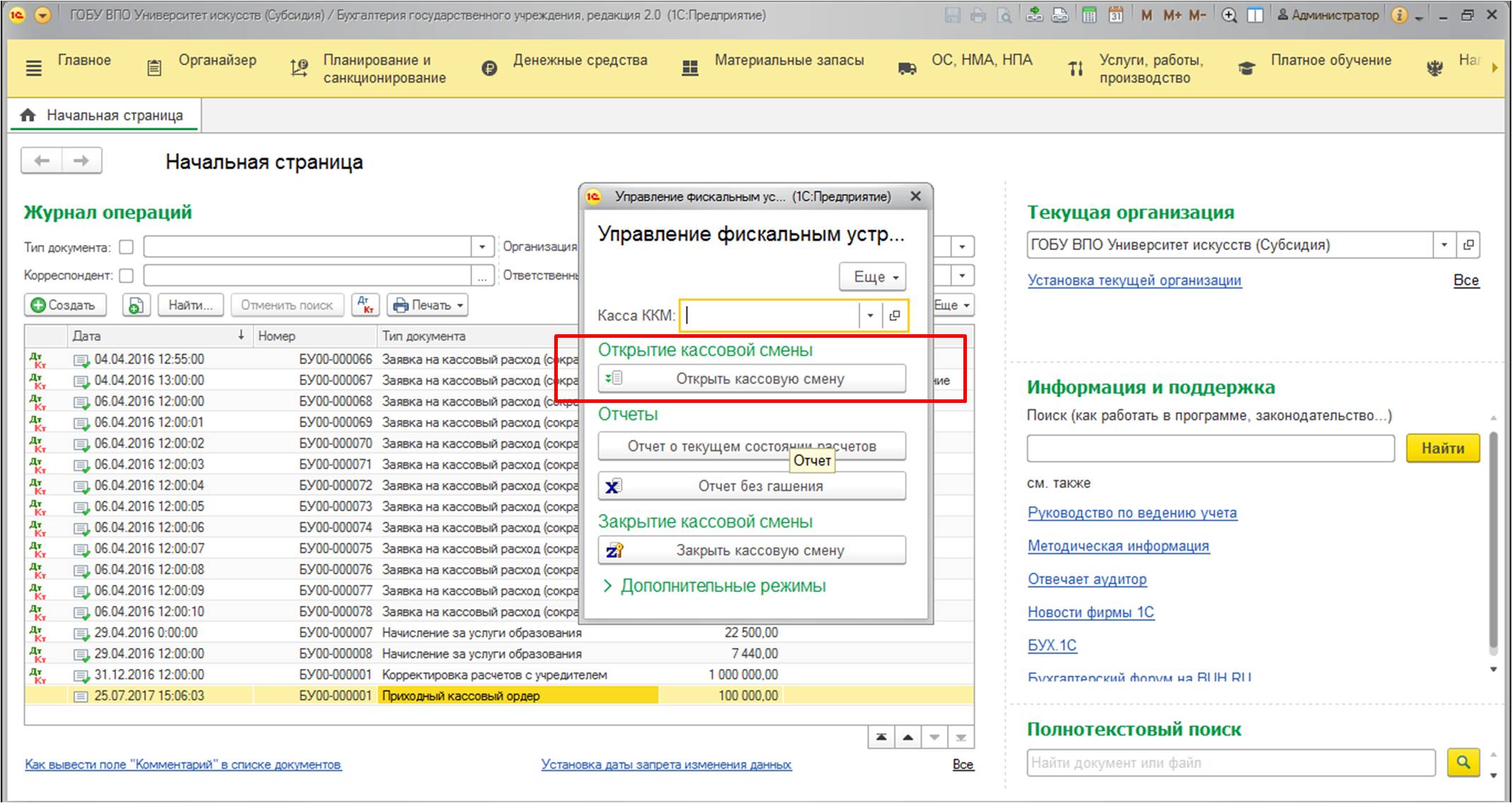This screenshot has height=803, width=1512.
Task: Open the Организация filter dropdown arrow
Action: coord(962,247)
